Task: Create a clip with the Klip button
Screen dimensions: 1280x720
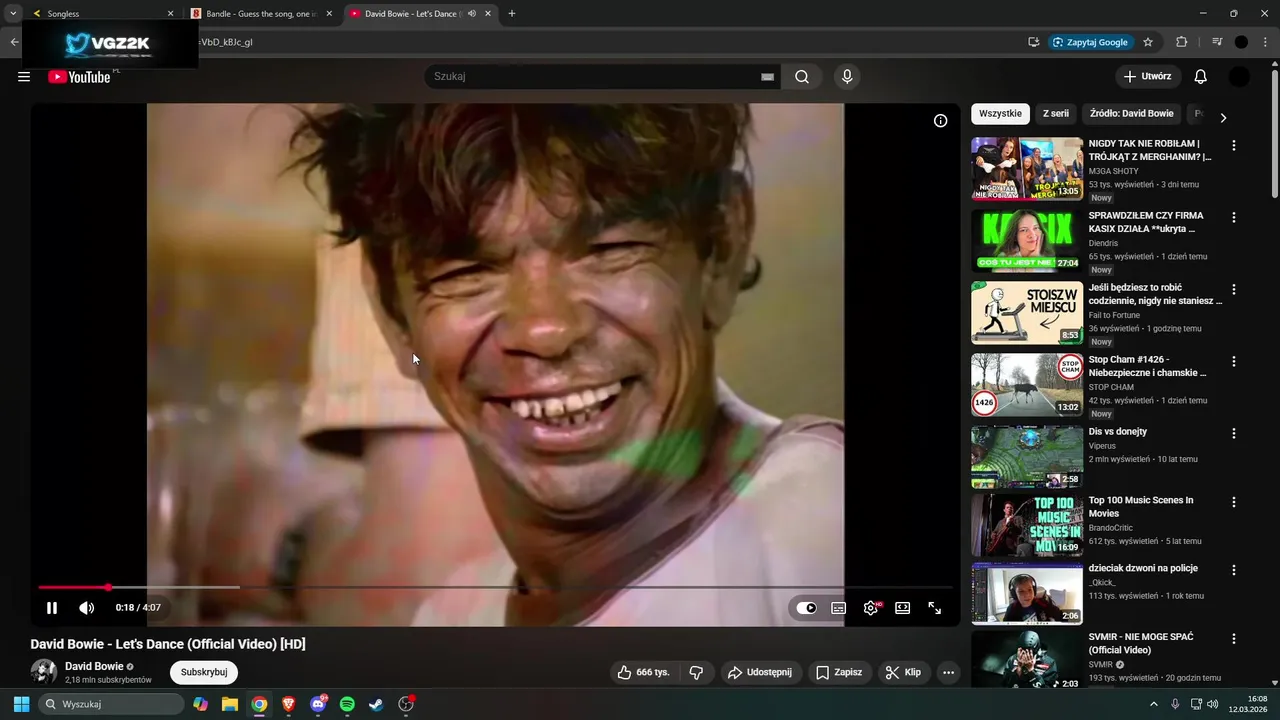Action: point(903,672)
